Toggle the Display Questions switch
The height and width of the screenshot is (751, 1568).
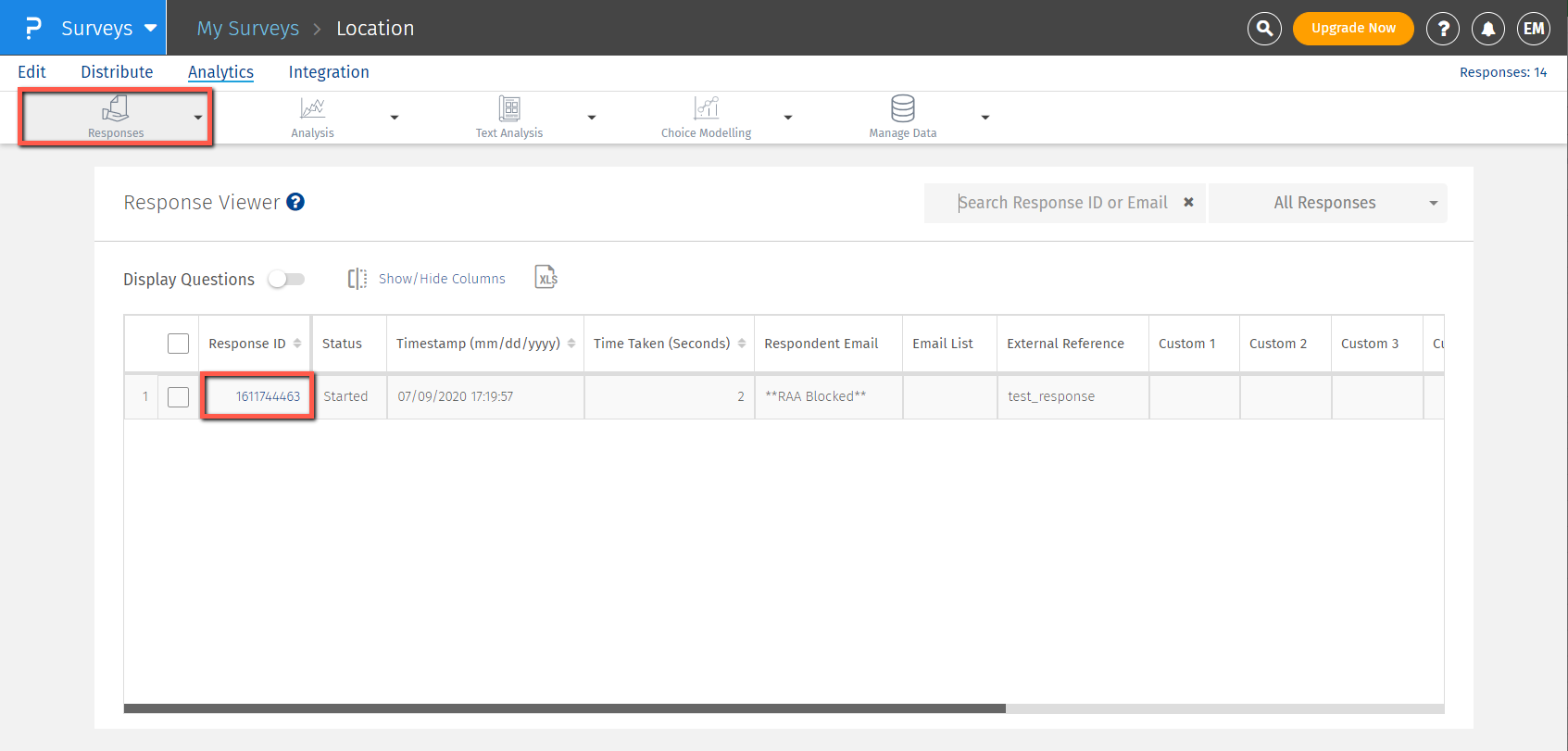[x=286, y=279]
